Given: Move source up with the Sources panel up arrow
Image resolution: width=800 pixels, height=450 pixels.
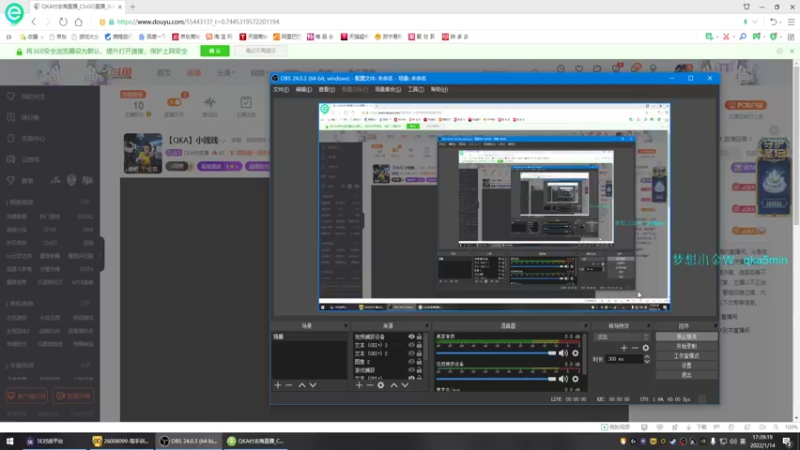Looking at the screenshot, I should (394, 385).
